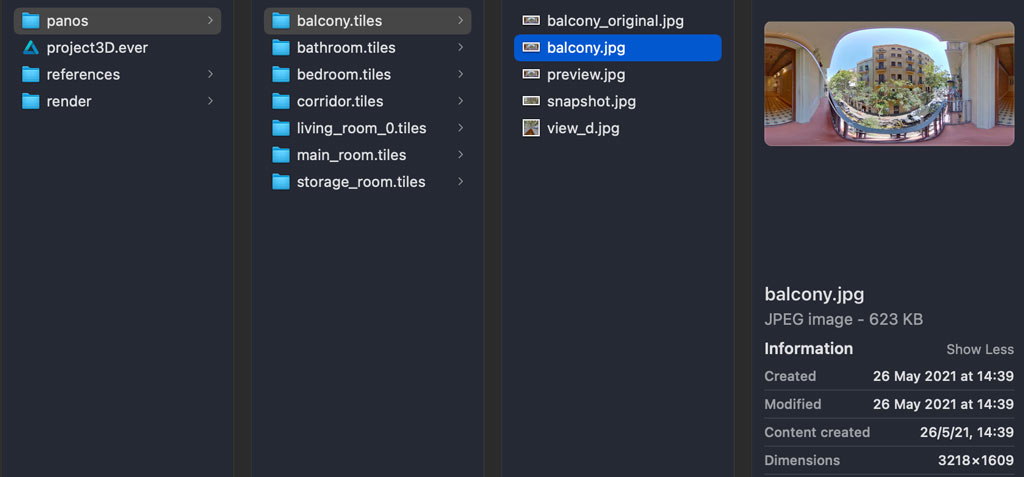The width and height of the screenshot is (1024, 477).
Task: Click the Dimensions value 3218×1609
Action: pos(975,461)
